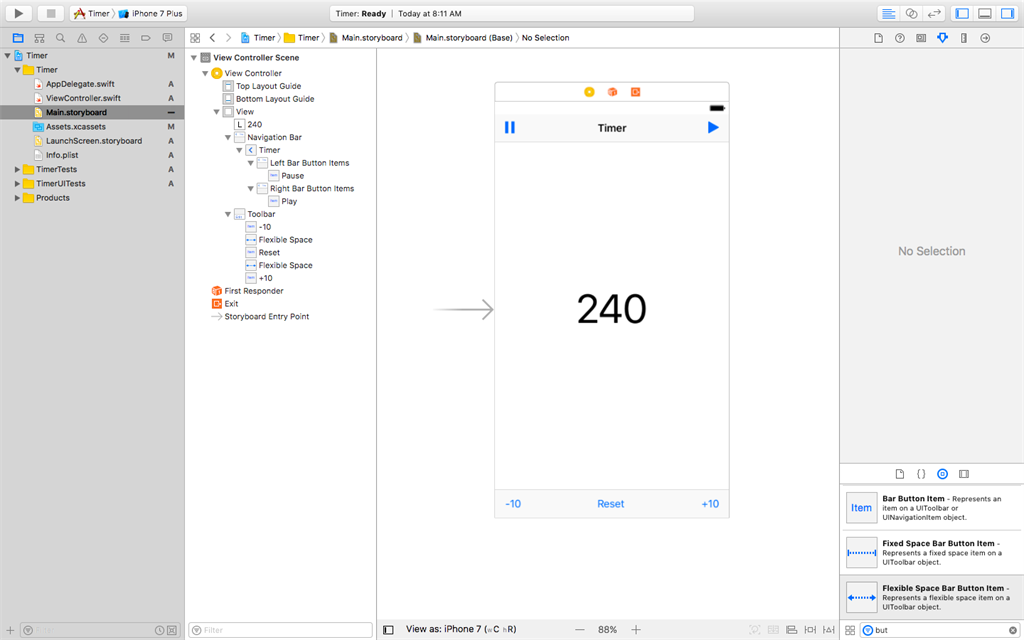Click the -10 toolbar button on canvas
This screenshot has height=640, width=1024.
coord(513,504)
